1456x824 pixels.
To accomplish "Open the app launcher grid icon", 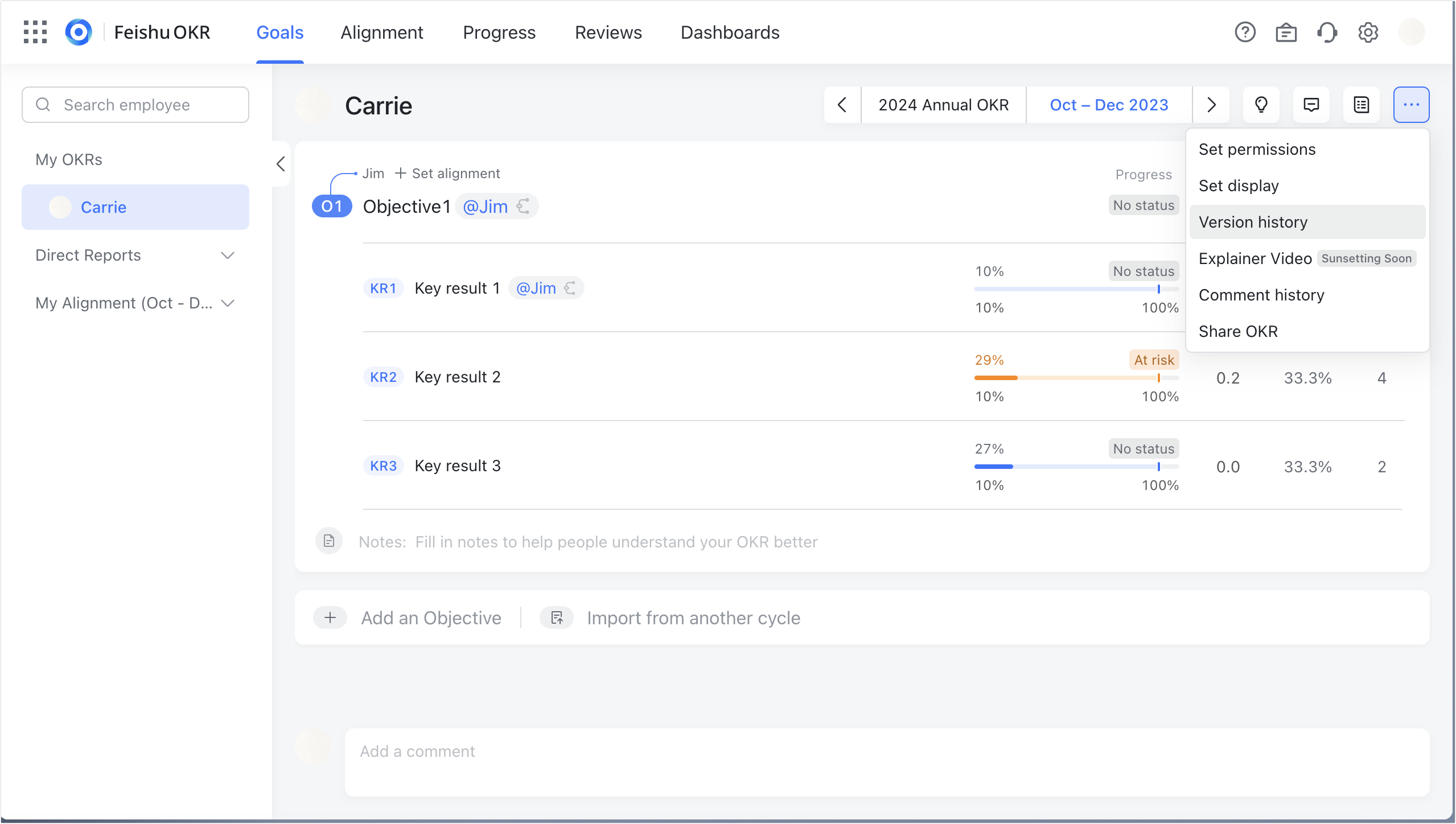I will click(35, 32).
